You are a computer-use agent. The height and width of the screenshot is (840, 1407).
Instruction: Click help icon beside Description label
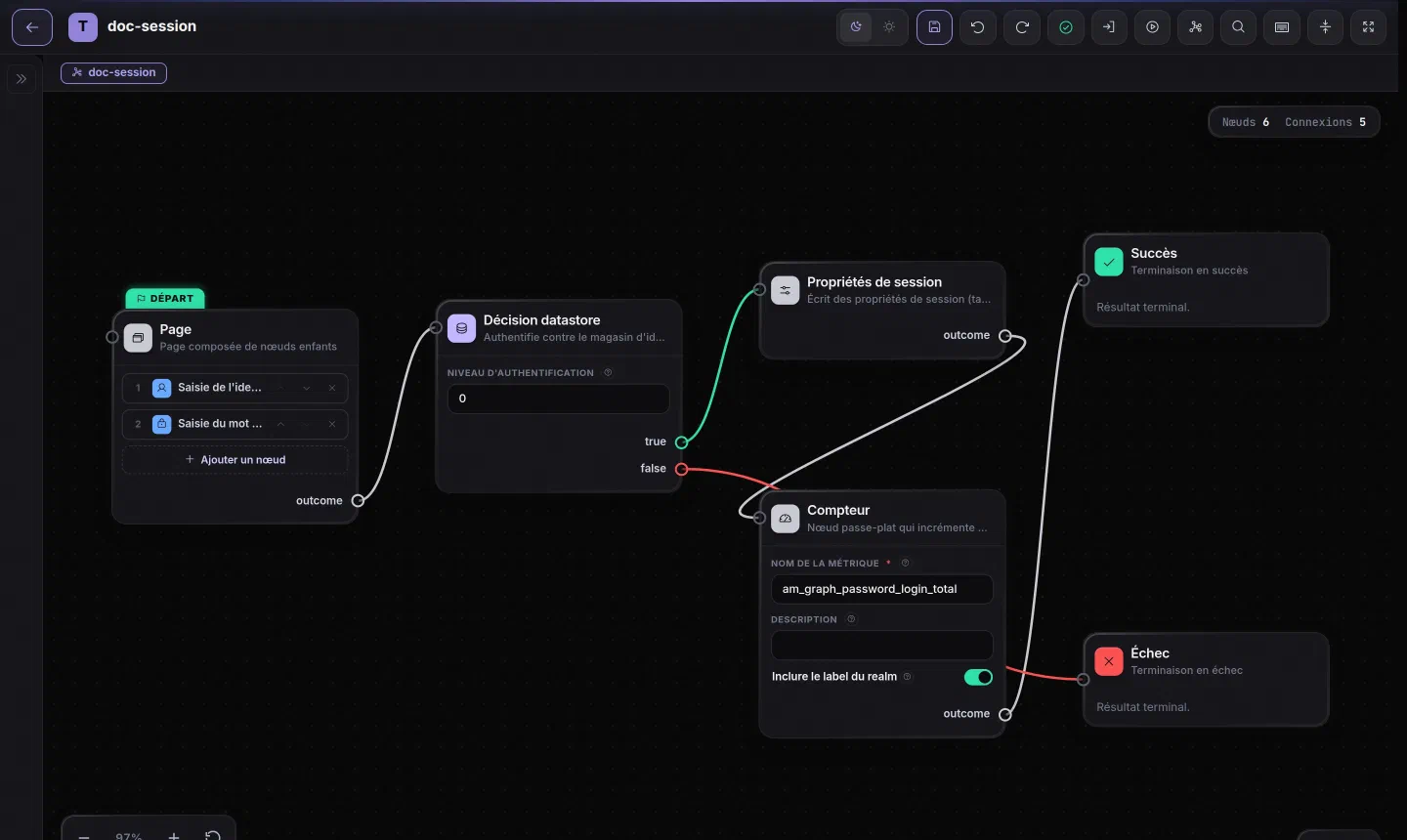pos(851,619)
